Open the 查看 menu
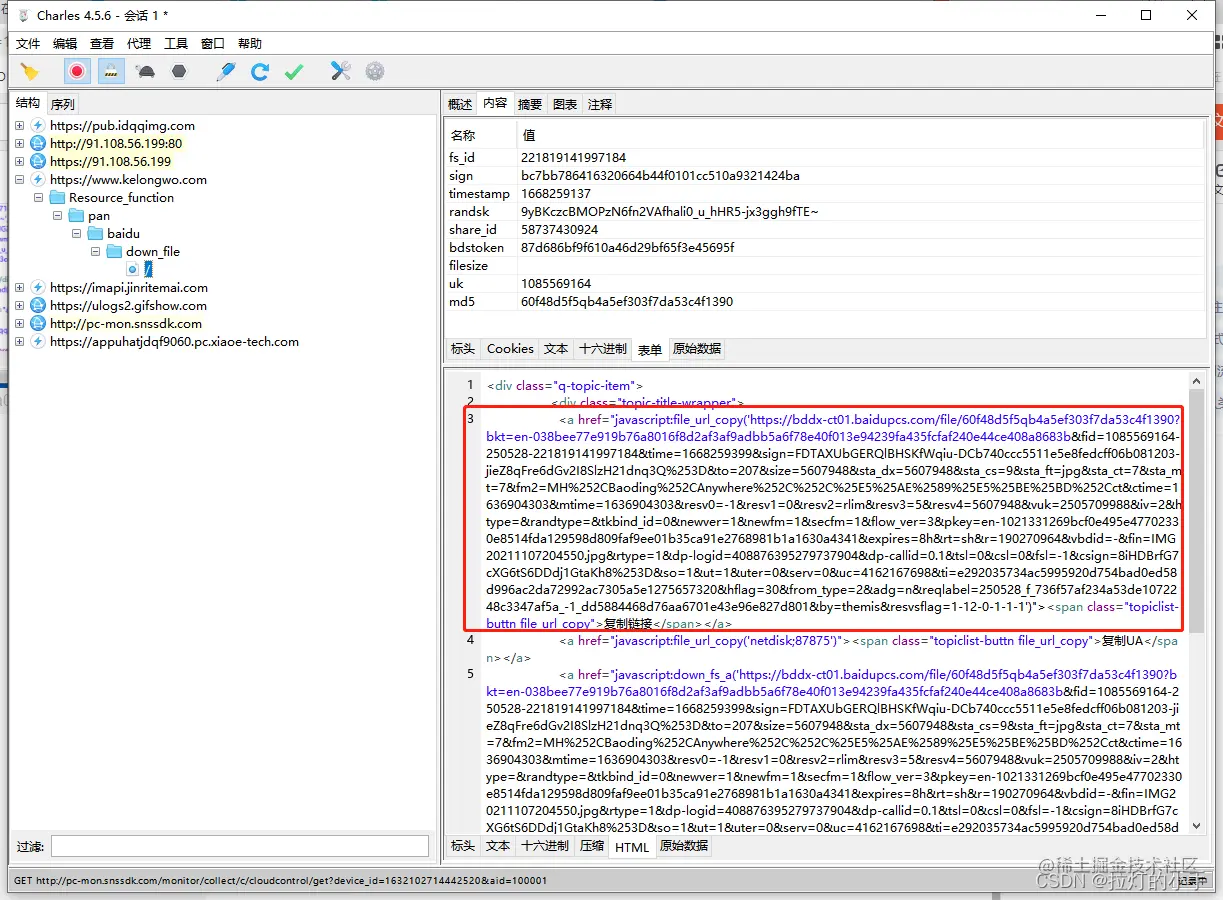The image size is (1223, 900). click(x=102, y=44)
